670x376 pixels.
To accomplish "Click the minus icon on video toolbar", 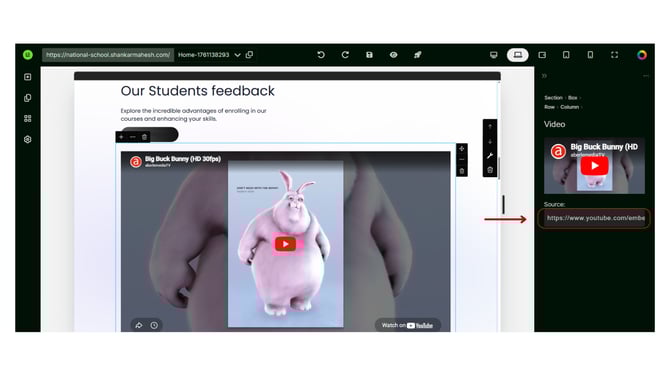I will pos(461,159).
